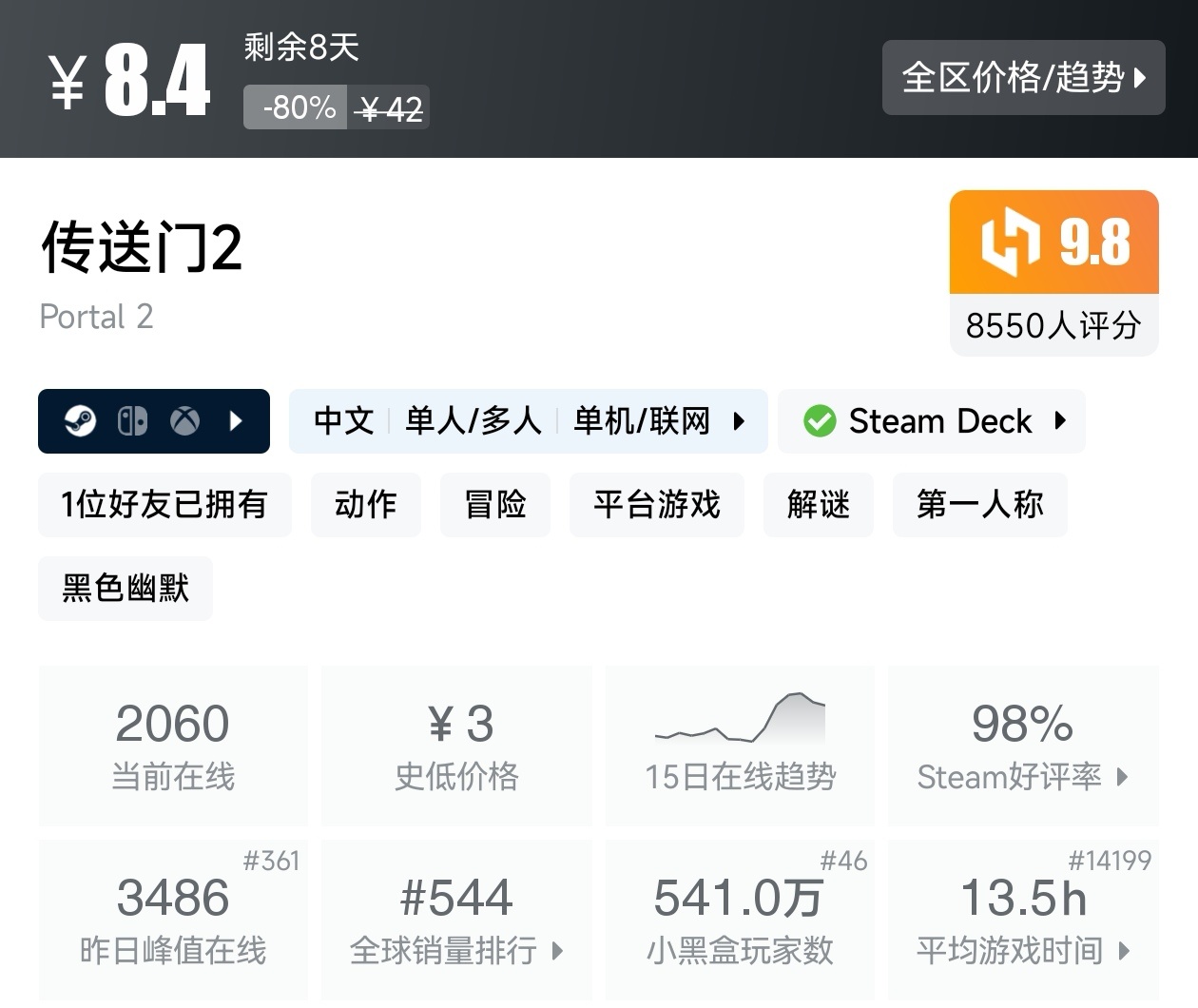Click the Xbox platform icon
Image resolution: width=1198 pixels, height=1008 pixels.
(184, 420)
